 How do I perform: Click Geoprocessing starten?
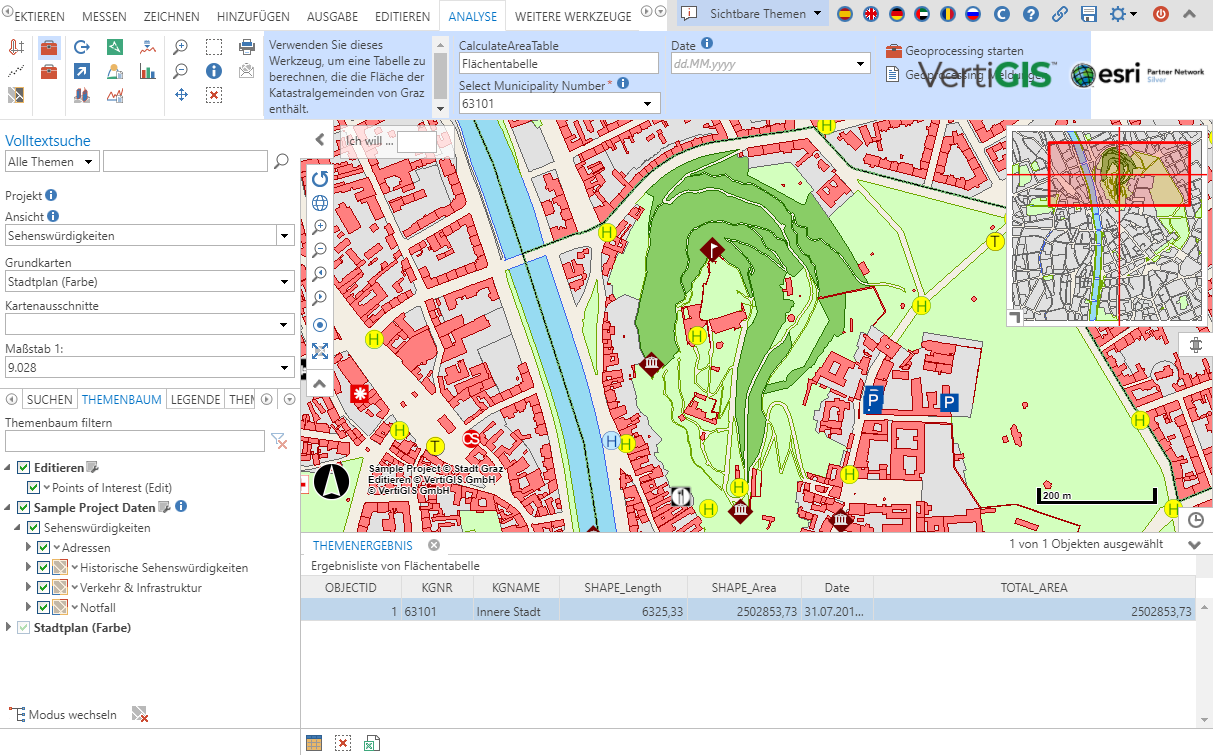(964, 51)
